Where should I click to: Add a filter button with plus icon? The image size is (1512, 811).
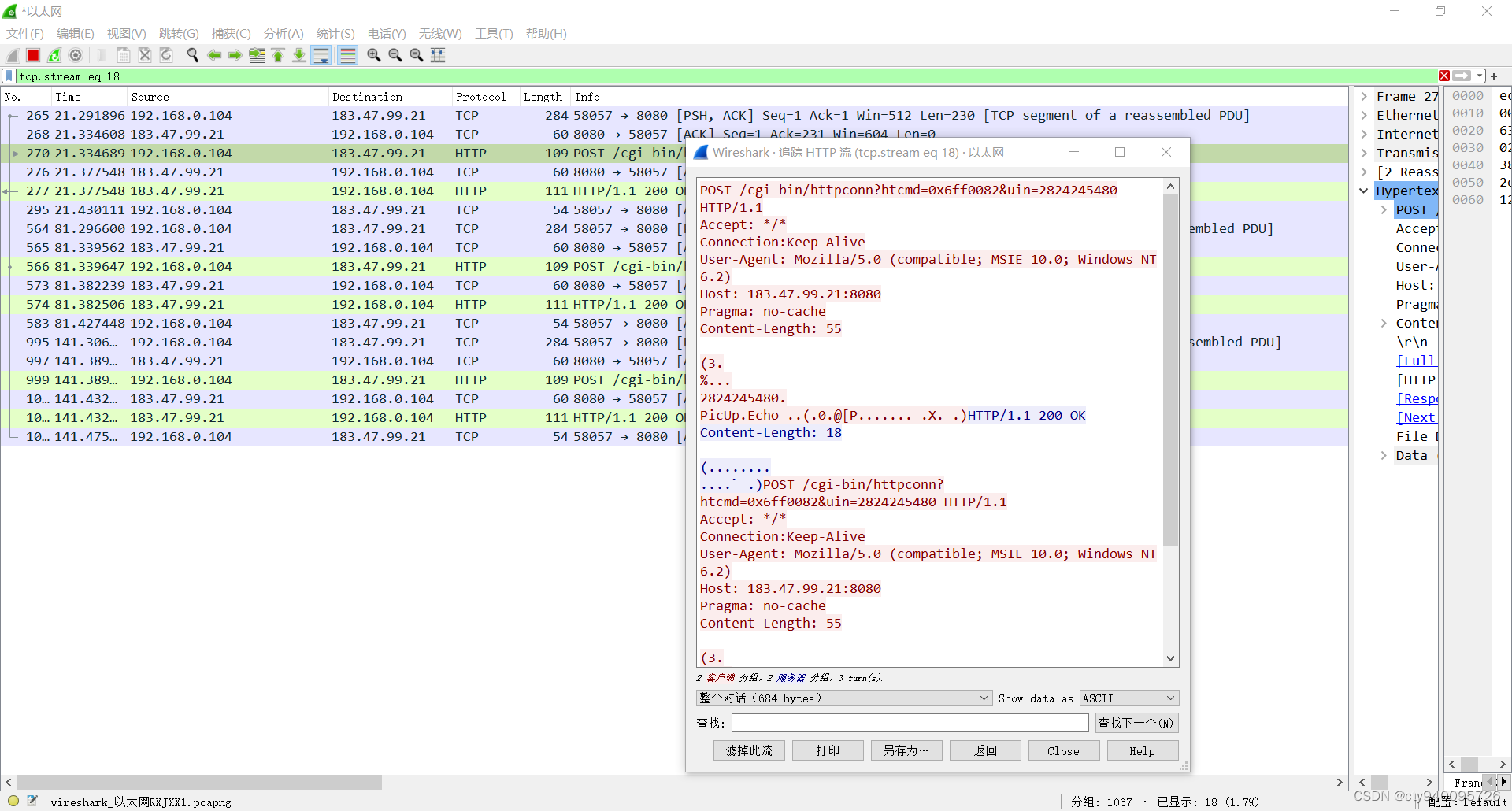click(x=1494, y=76)
